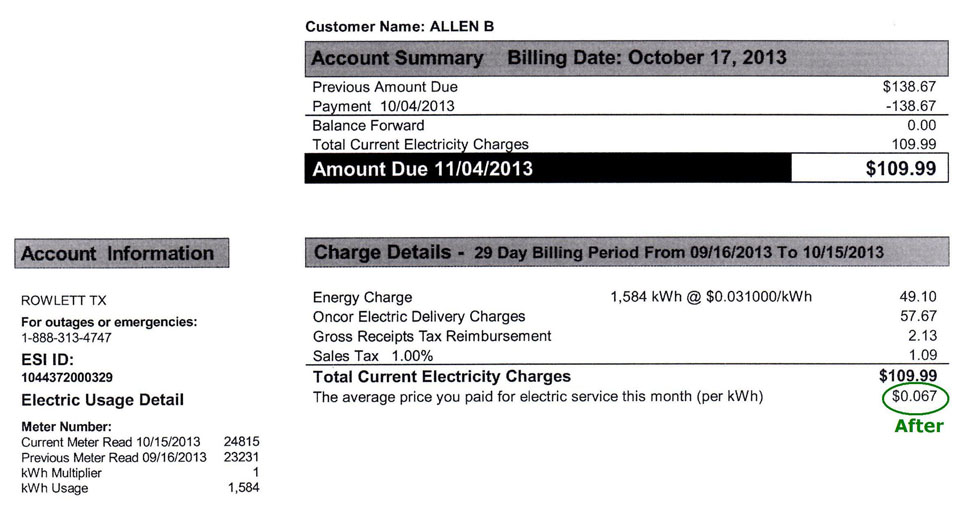
Task: Click the Current Meter Read value 24815
Action: [241, 442]
